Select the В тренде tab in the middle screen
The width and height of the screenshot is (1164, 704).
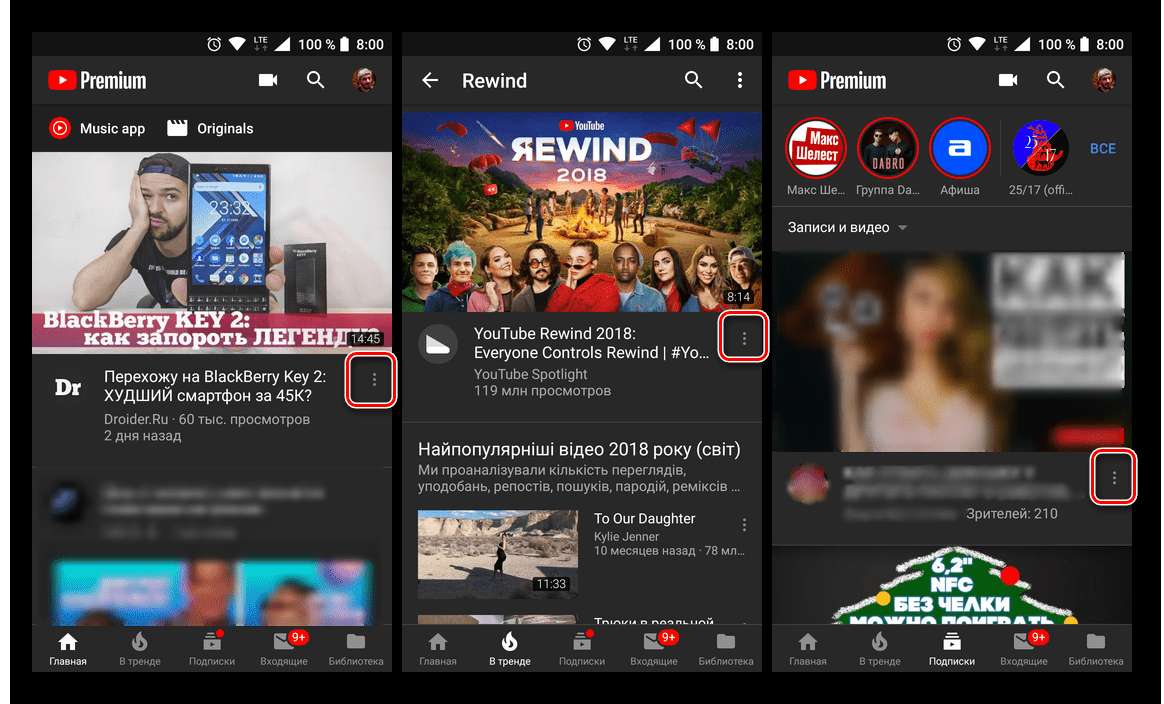click(x=509, y=648)
